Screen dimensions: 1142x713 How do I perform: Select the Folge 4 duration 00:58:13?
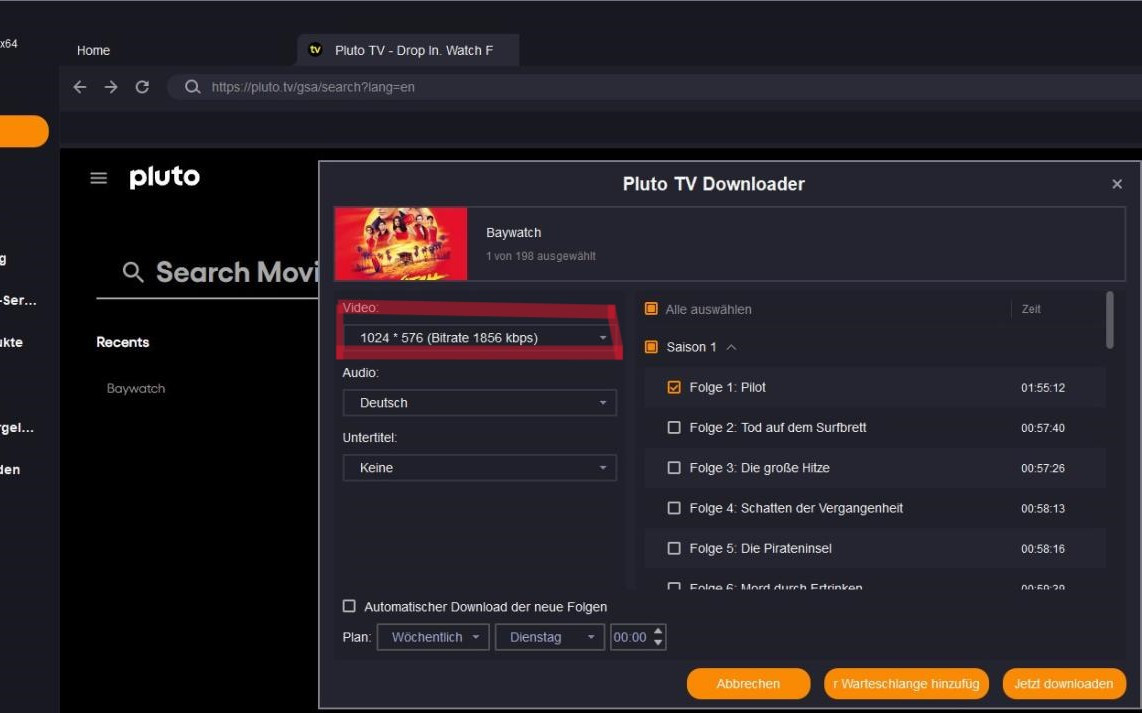pos(1043,508)
